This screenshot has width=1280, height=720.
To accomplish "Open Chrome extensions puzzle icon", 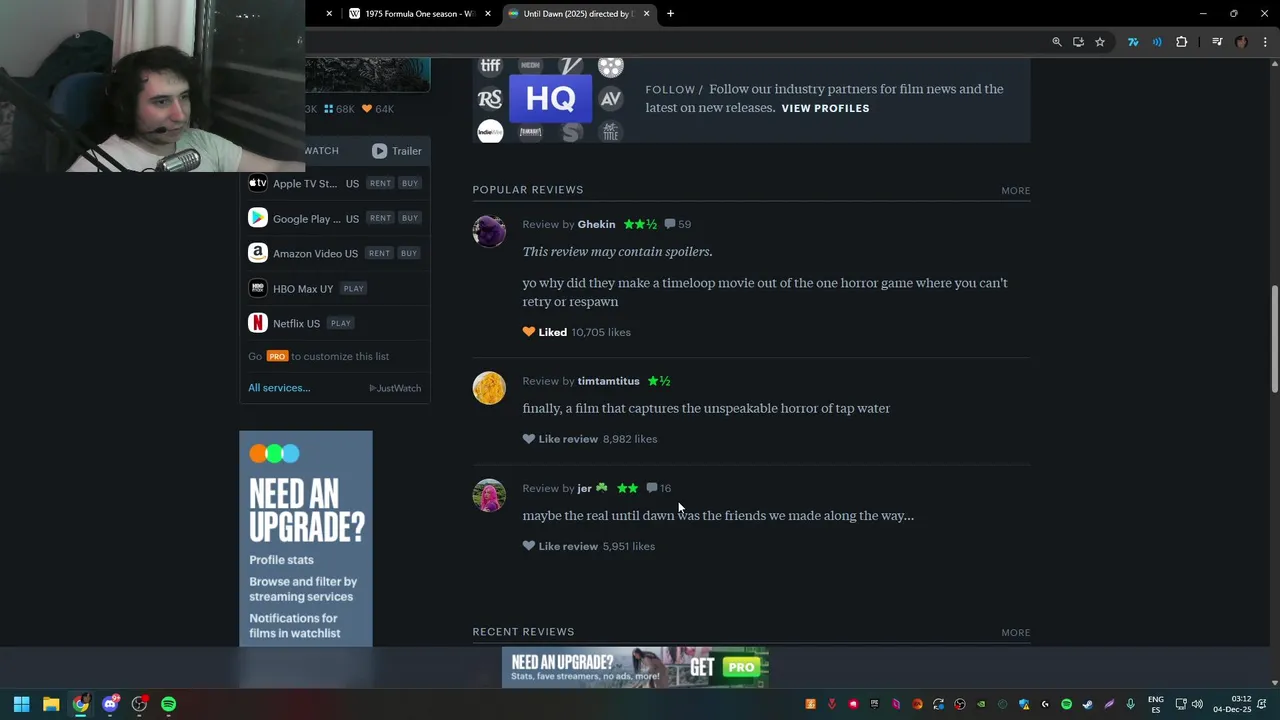I will tap(1182, 42).
